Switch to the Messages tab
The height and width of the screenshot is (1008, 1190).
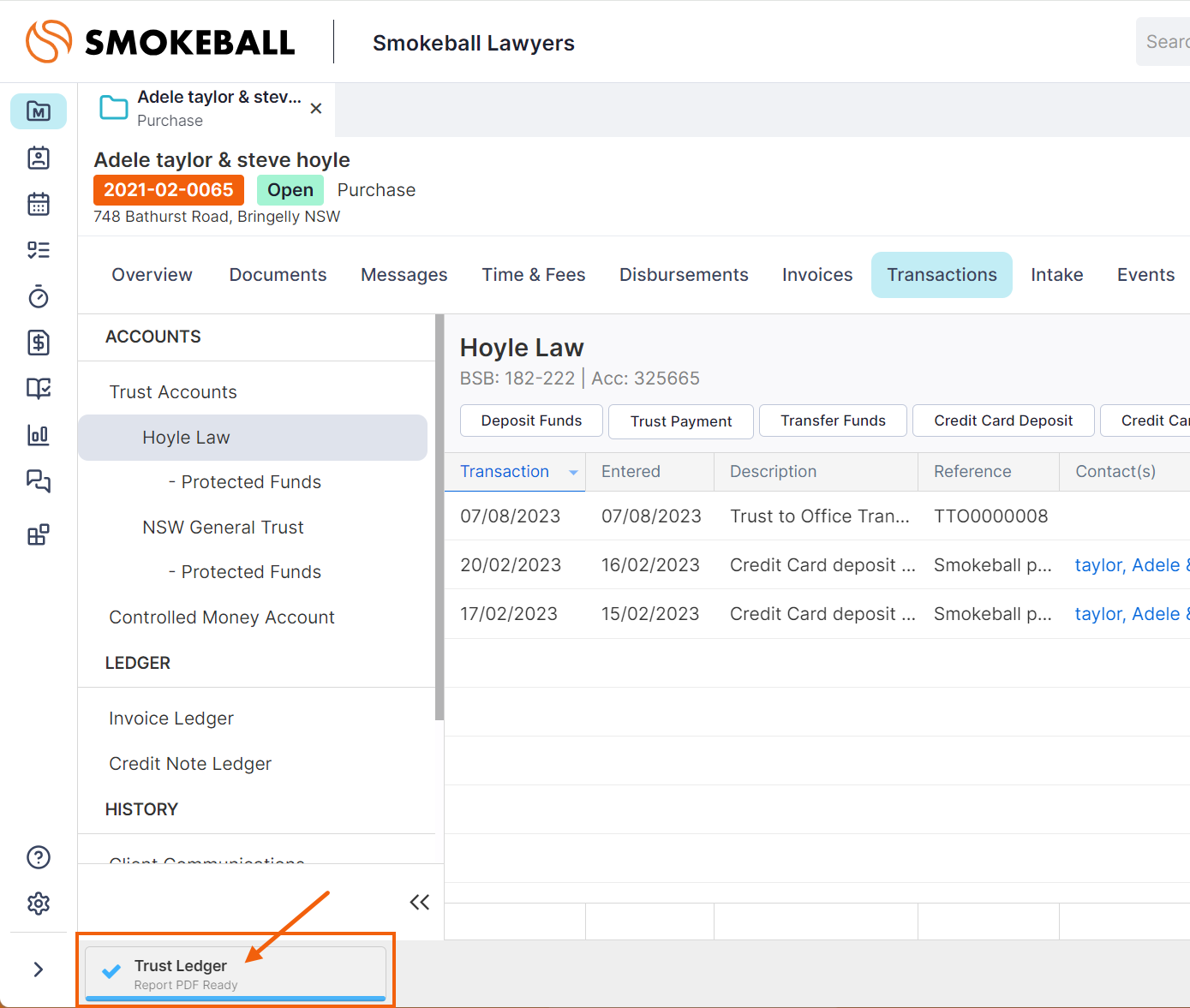coord(404,275)
